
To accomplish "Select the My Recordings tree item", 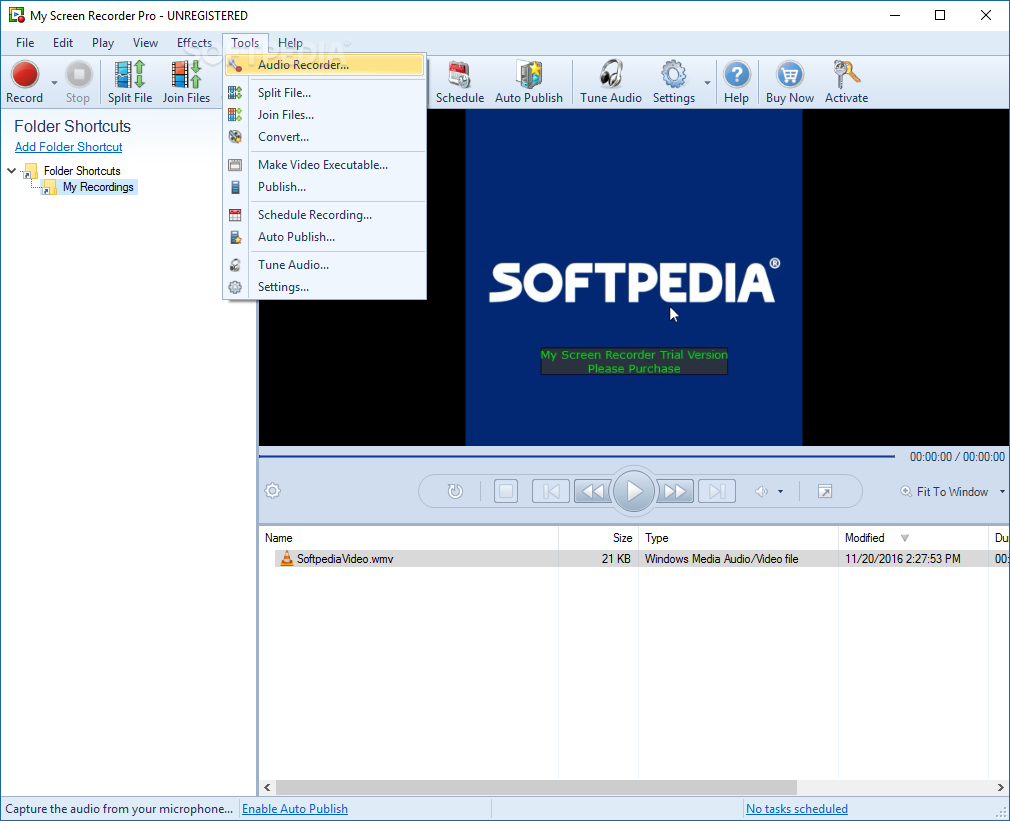I will tap(98, 187).
